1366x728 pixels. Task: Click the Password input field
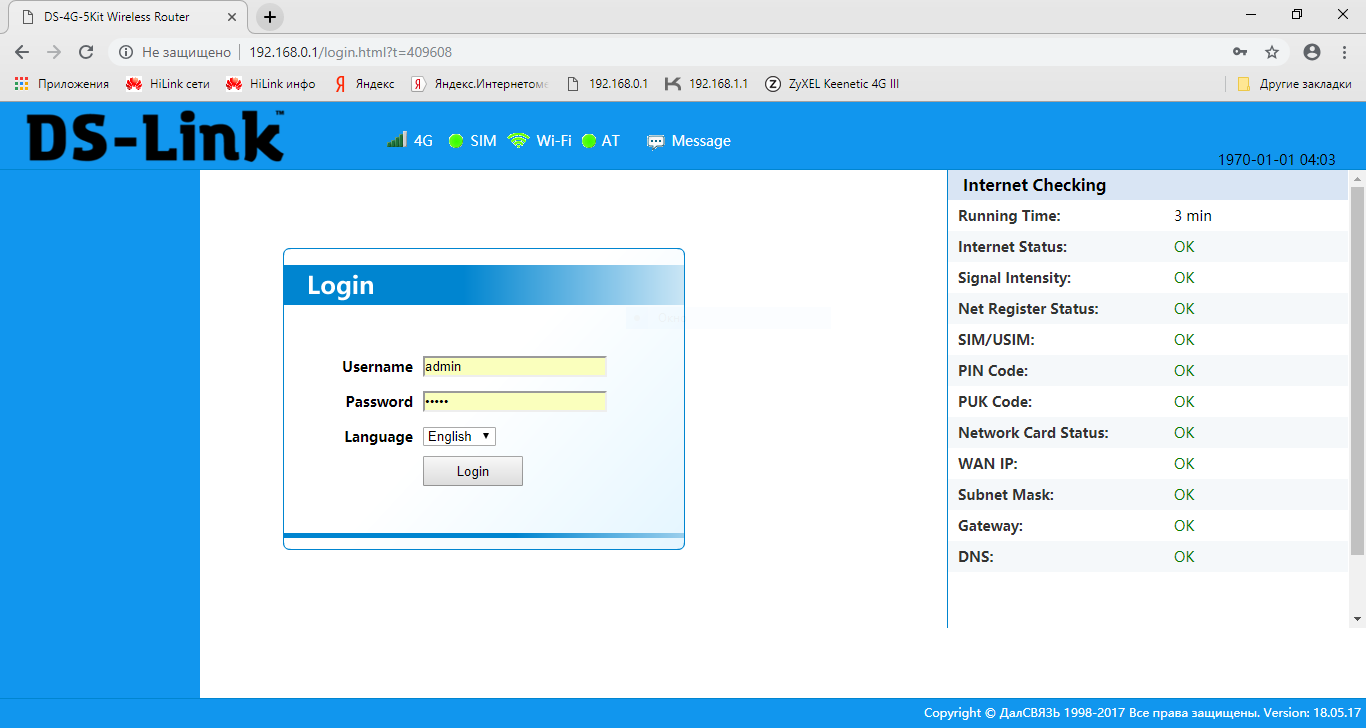click(x=515, y=401)
